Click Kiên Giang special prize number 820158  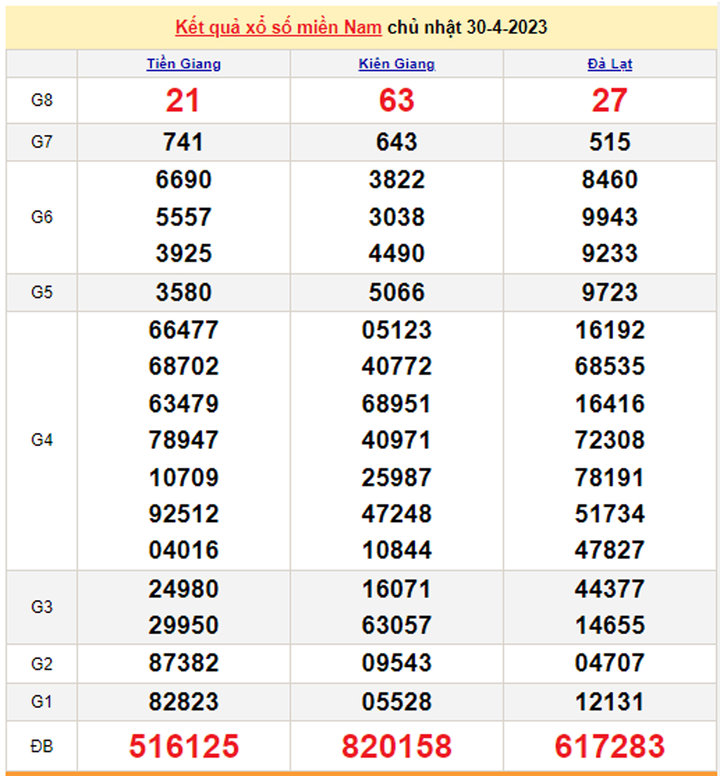tap(397, 746)
